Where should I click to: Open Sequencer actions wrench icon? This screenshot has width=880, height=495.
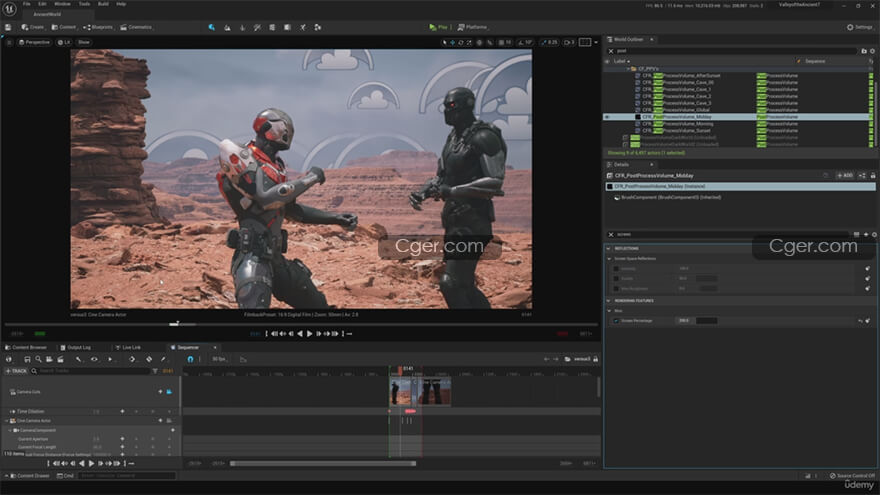79,359
